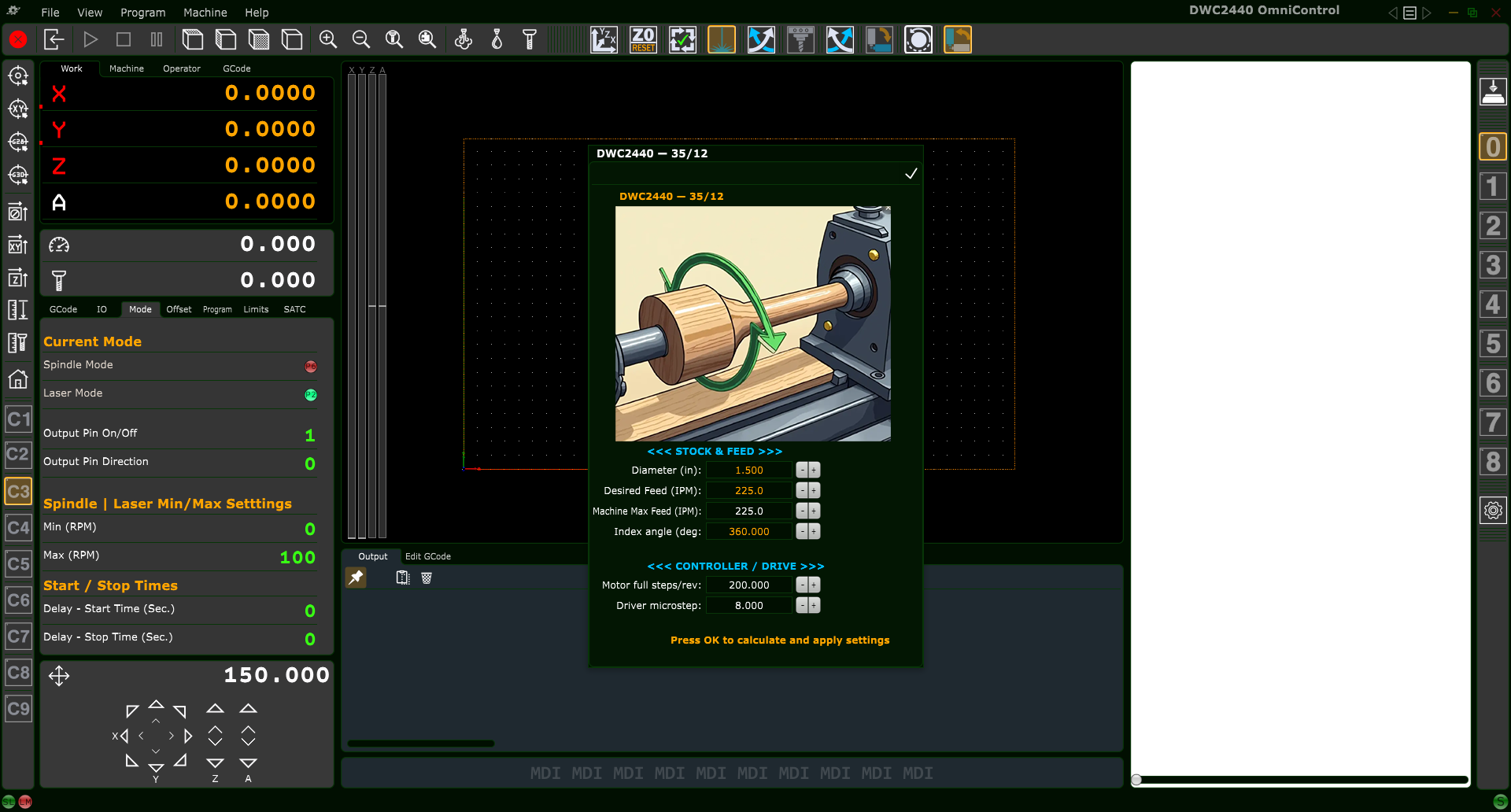The width and height of the screenshot is (1511, 812).
Task: Click the home position icon in left sidebar
Action: pyautogui.click(x=17, y=380)
